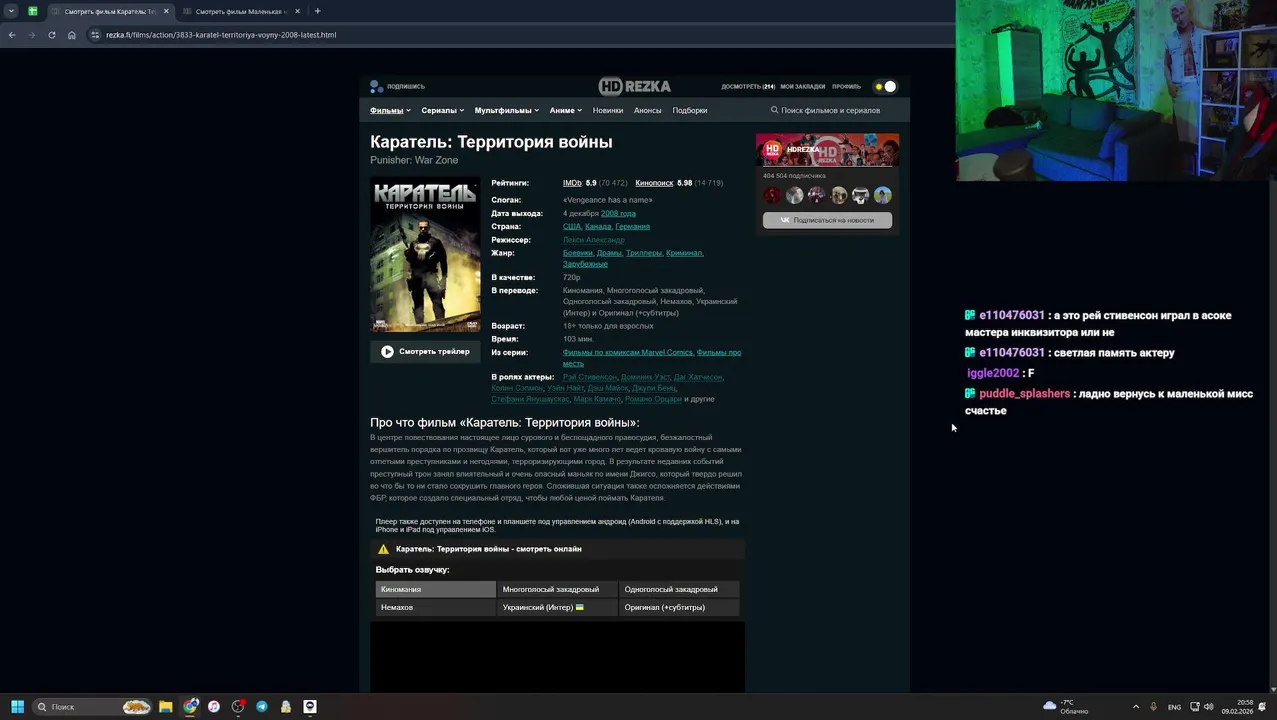
Task: Open File Explorer from taskbar
Action: [x=166, y=707]
